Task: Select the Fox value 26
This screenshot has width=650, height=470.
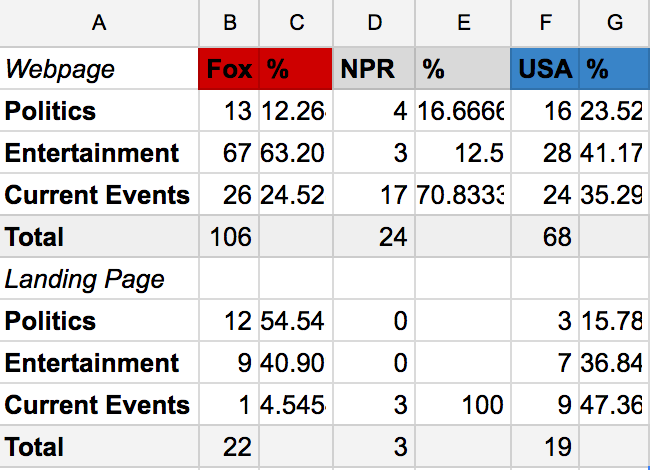Action: pyautogui.click(x=229, y=195)
